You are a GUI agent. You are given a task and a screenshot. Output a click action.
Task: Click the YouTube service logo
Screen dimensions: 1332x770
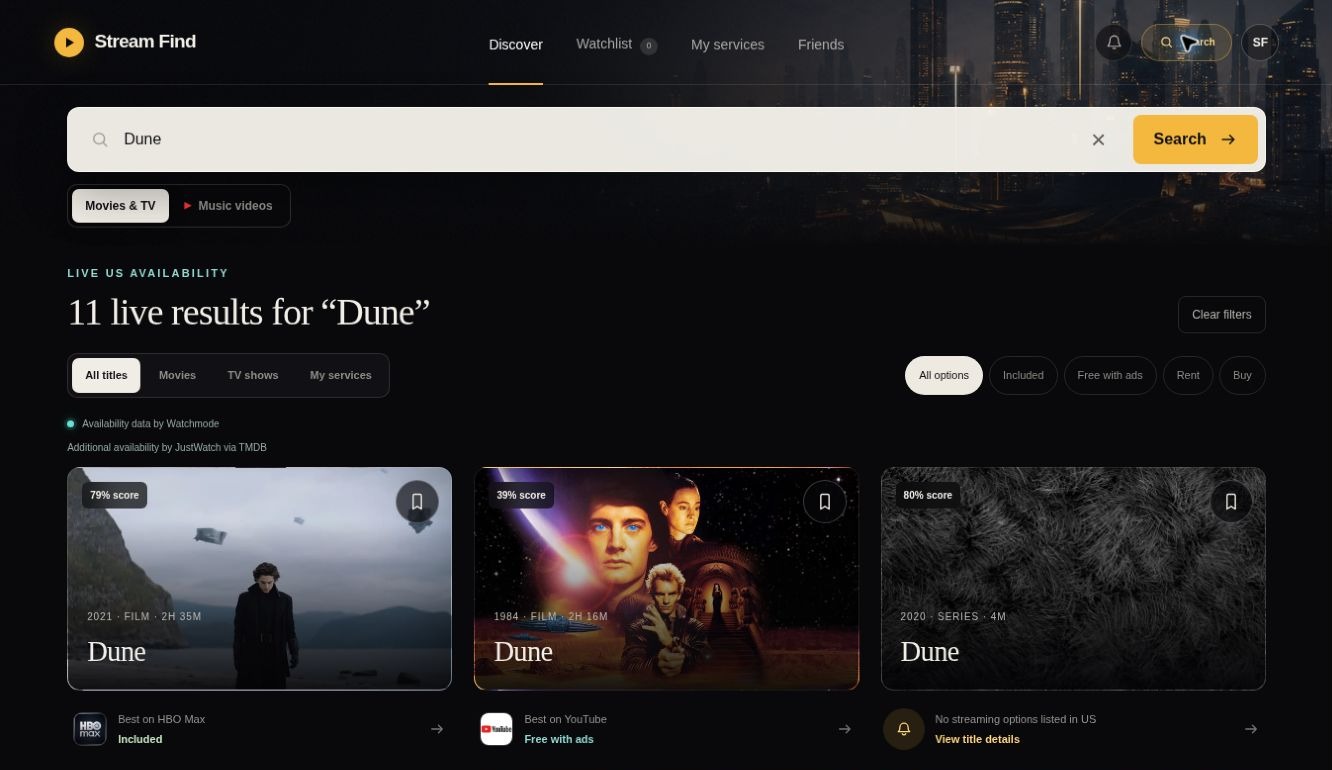click(496, 729)
